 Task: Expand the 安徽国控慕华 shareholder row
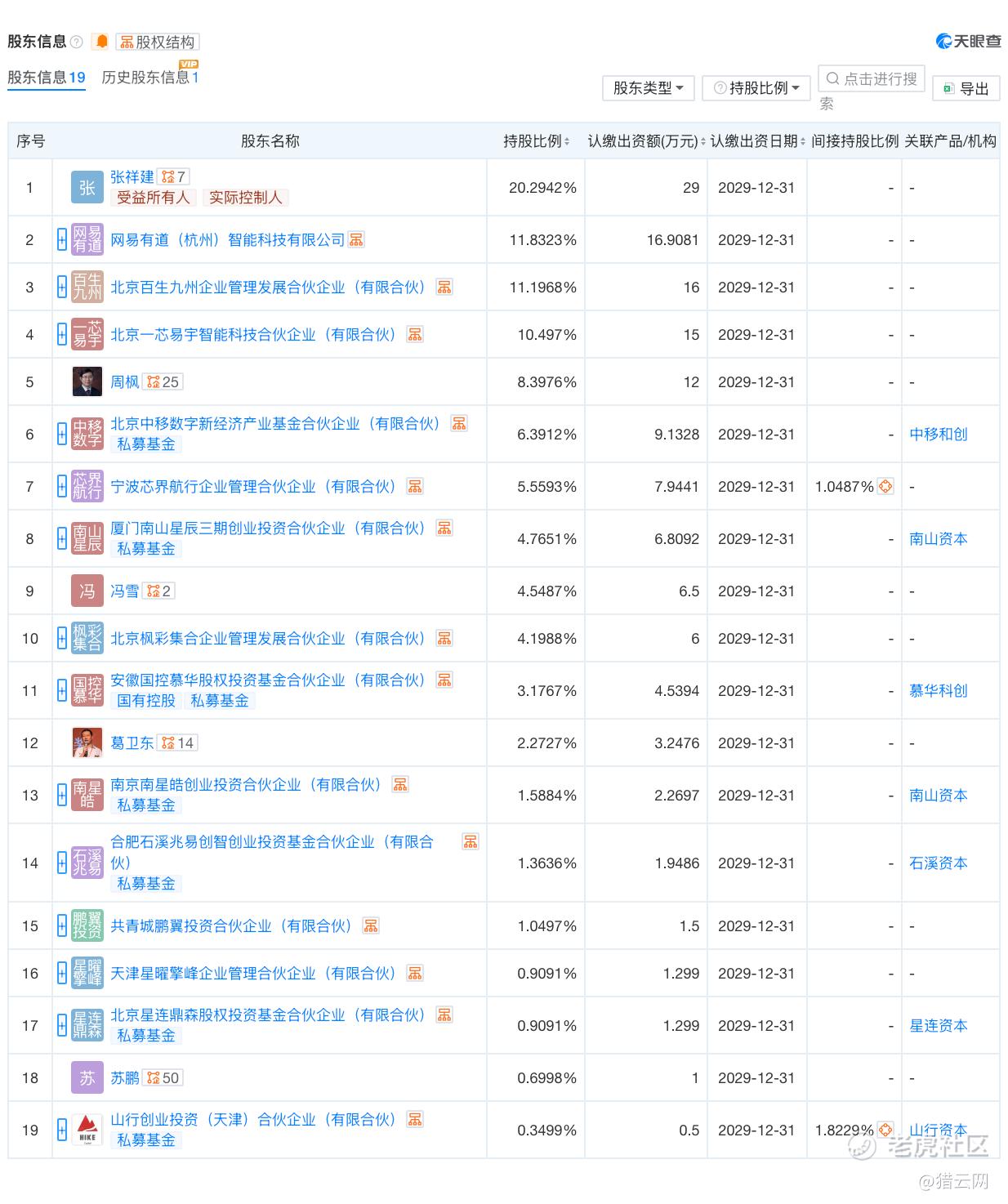coord(62,691)
